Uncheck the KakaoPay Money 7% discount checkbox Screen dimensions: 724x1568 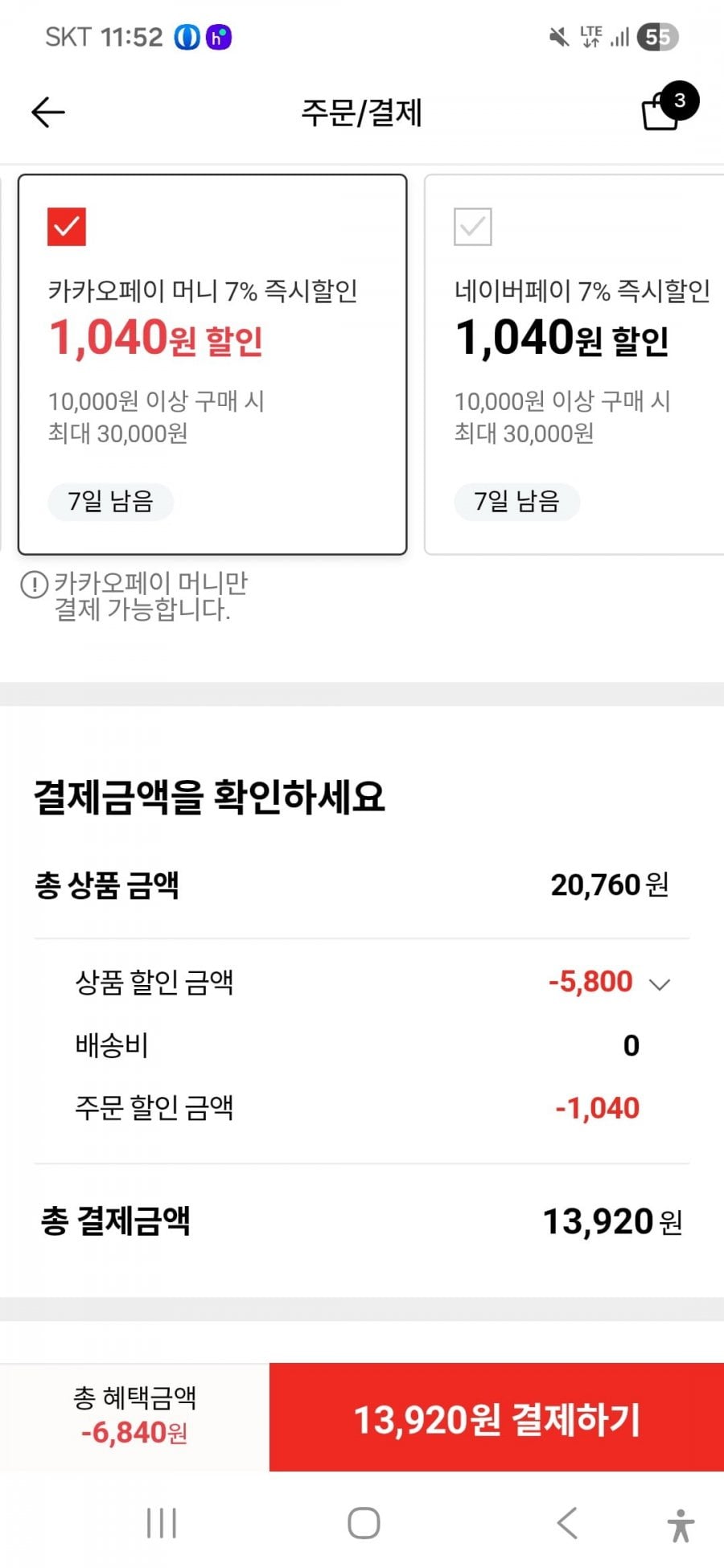pyautogui.click(x=67, y=227)
